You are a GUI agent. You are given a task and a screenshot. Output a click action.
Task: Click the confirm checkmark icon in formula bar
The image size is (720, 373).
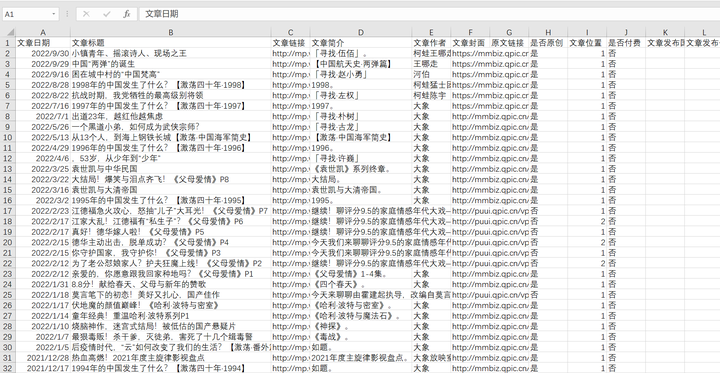pyautogui.click(x=107, y=14)
